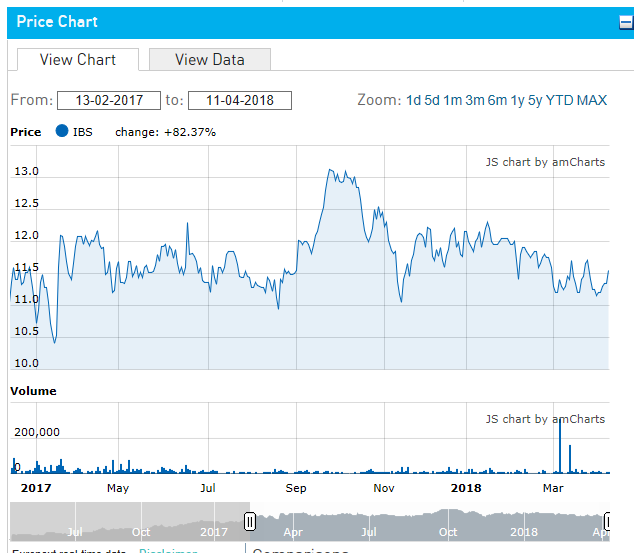The image size is (634, 553).
Task: Set zoom to 3m
Action: 475,100
